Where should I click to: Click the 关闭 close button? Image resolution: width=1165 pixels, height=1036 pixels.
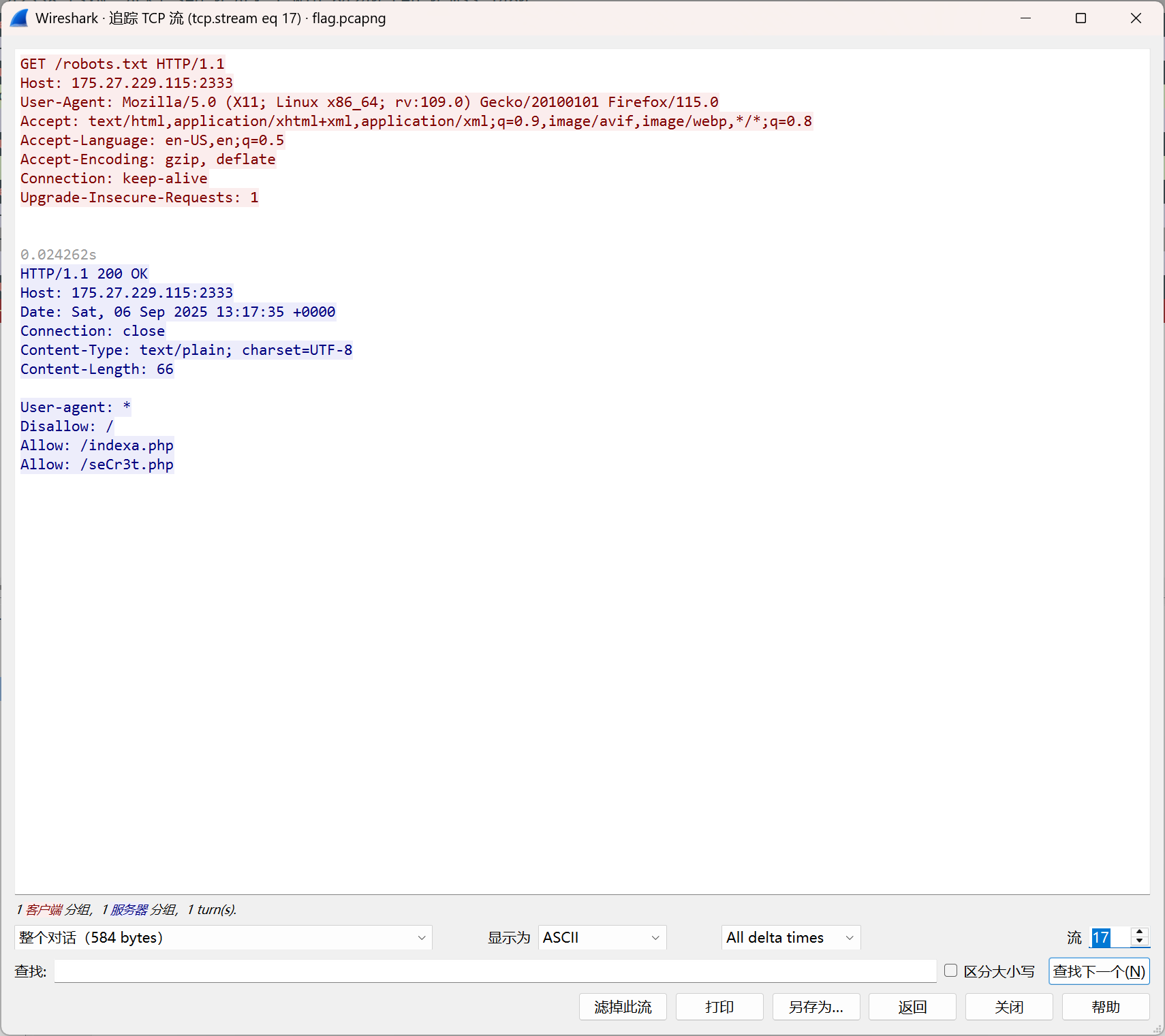point(1009,1007)
